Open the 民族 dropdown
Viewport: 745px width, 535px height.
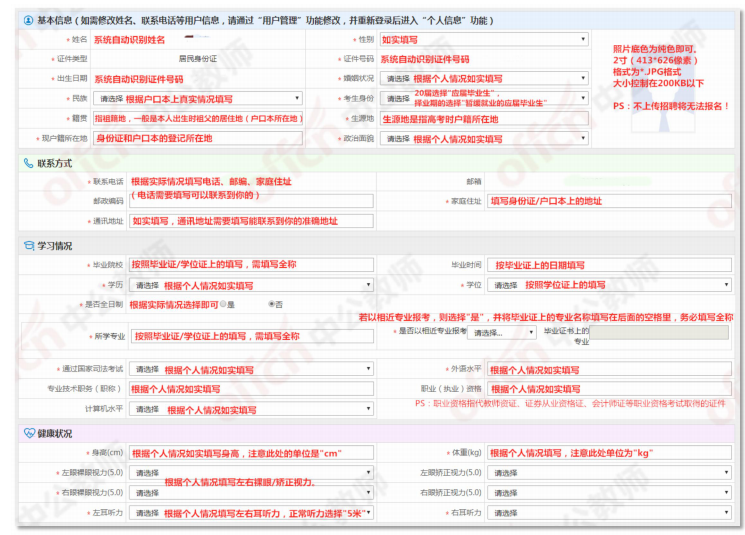198,98
